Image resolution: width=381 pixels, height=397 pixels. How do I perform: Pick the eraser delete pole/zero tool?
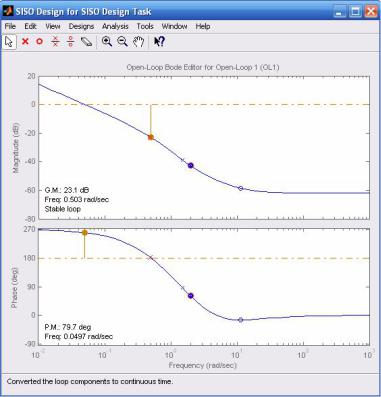86,42
